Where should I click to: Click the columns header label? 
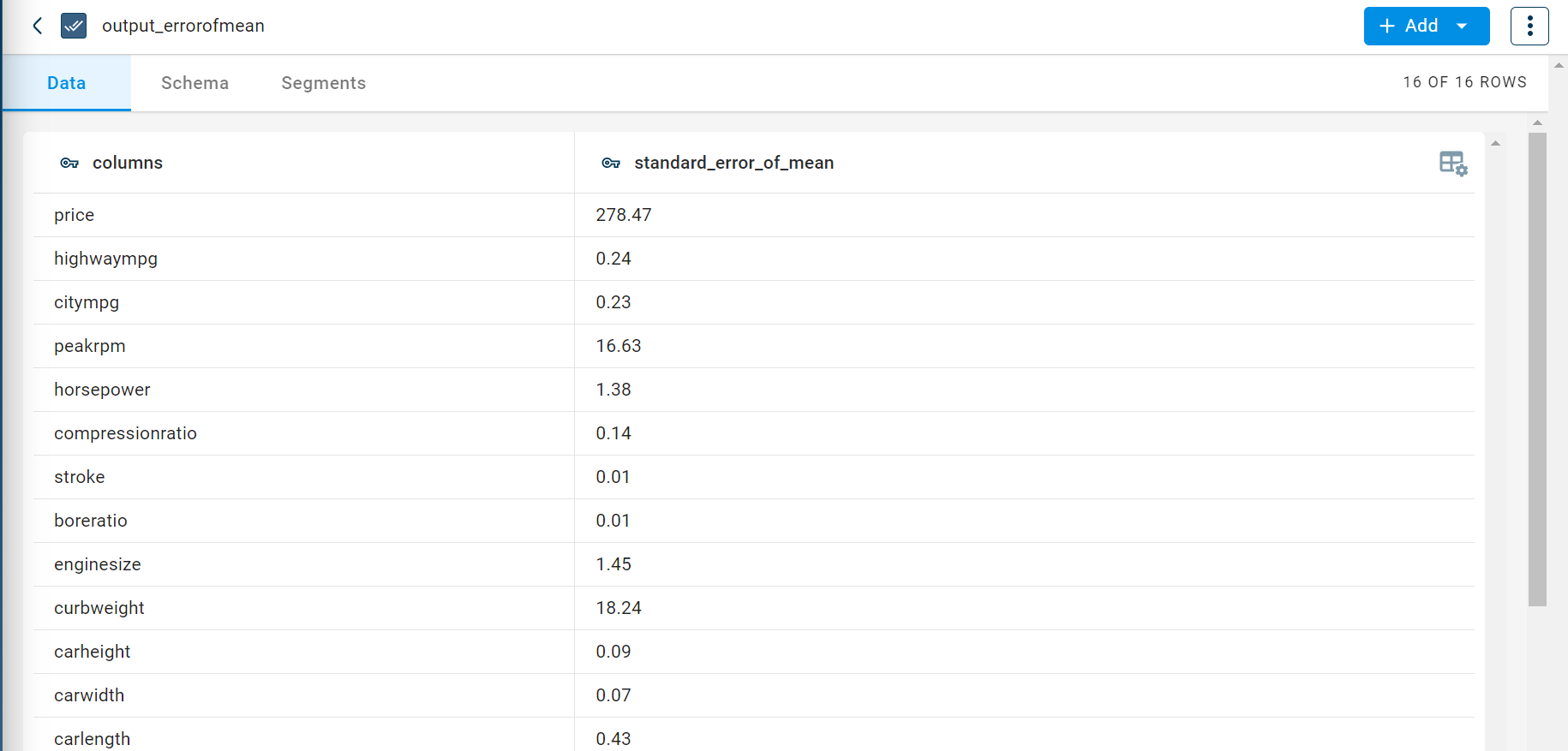pyautogui.click(x=128, y=163)
